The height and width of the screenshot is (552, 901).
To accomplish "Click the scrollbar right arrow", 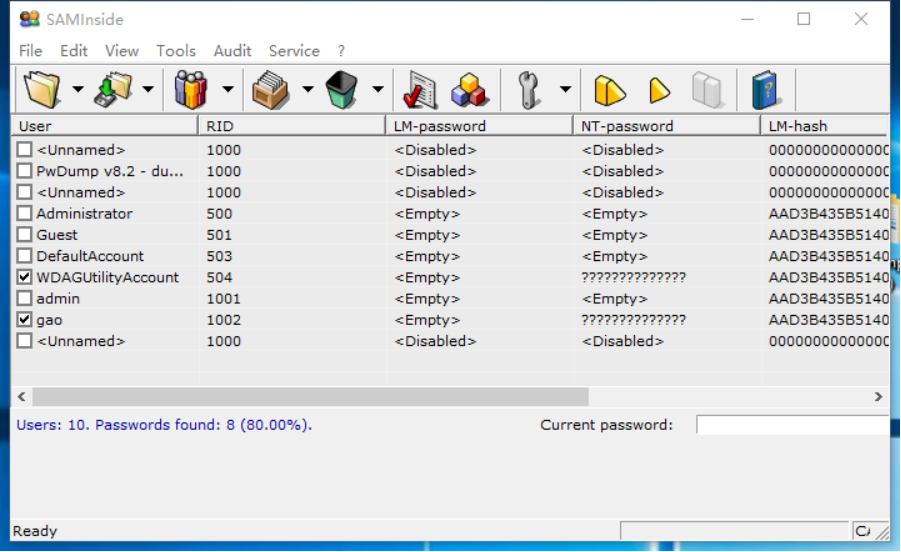I will [x=878, y=396].
